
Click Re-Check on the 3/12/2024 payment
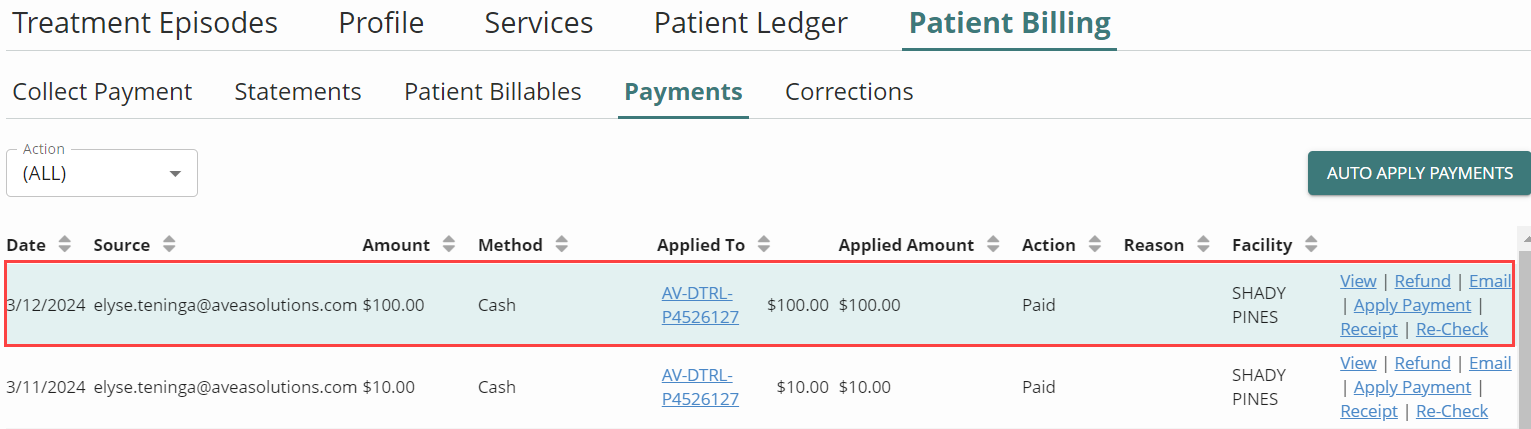tap(1452, 329)
